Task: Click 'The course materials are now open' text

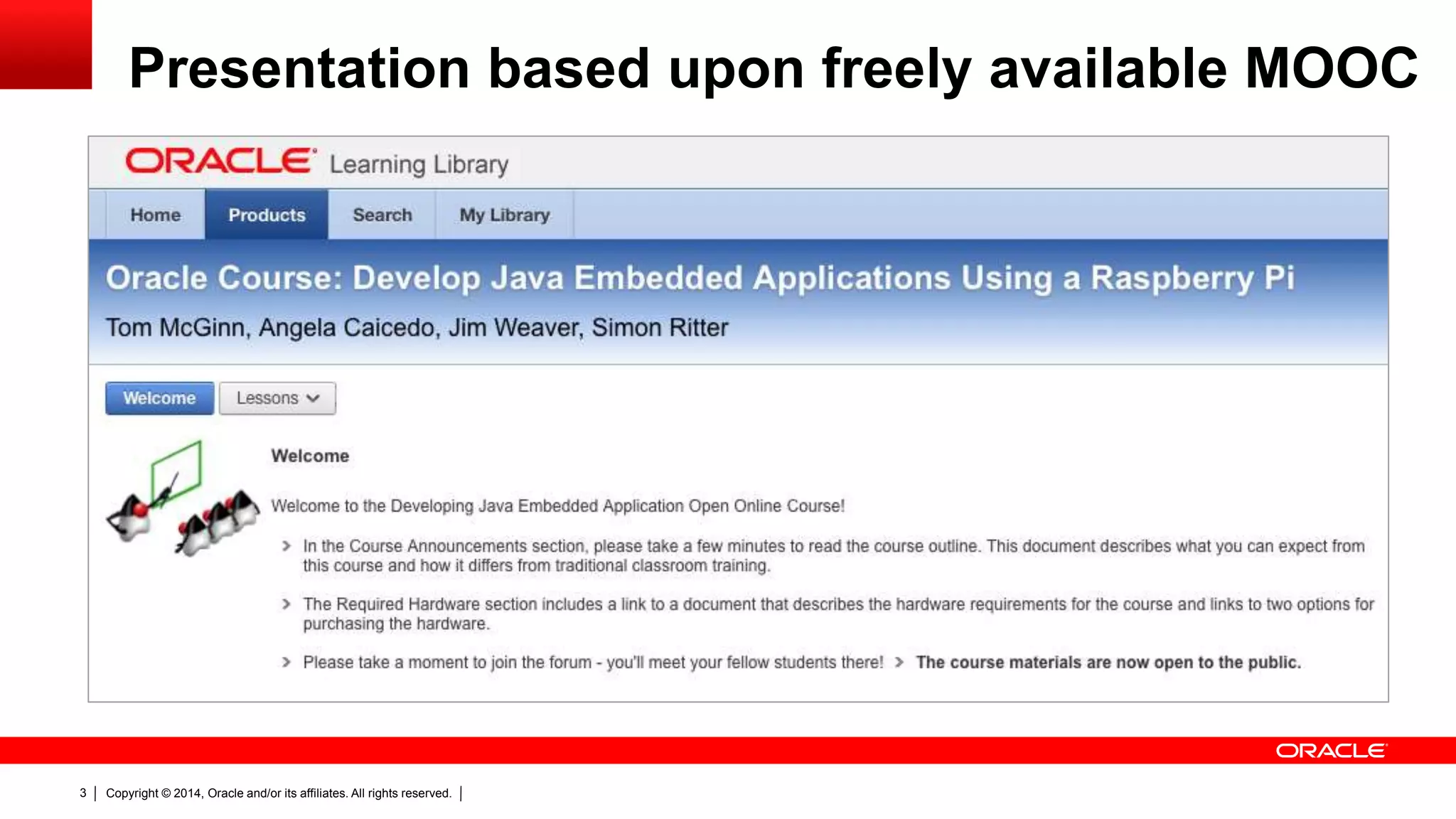Action: click(x=1108, y=663)
